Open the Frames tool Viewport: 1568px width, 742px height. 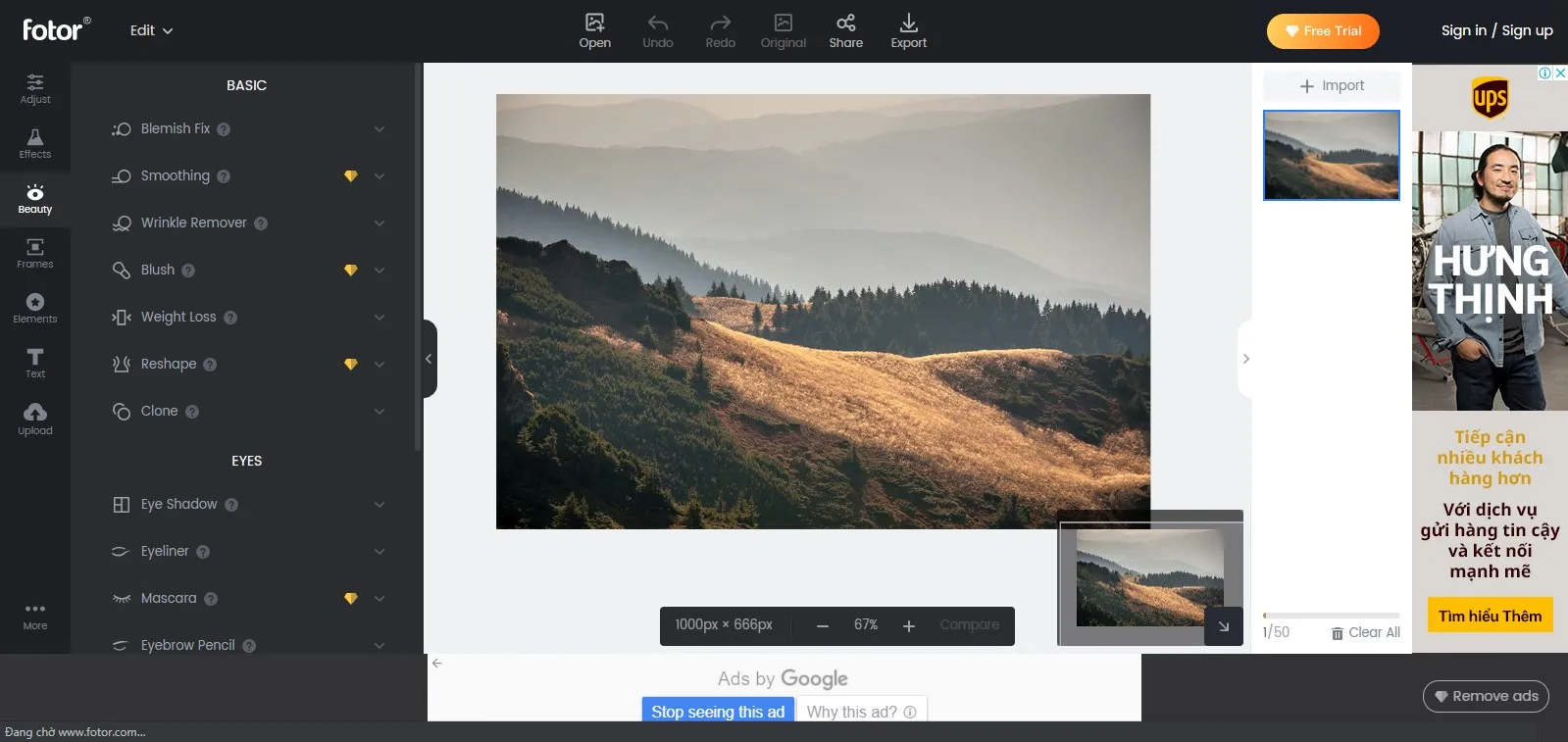pyautogui.click(x=35, y=253)
